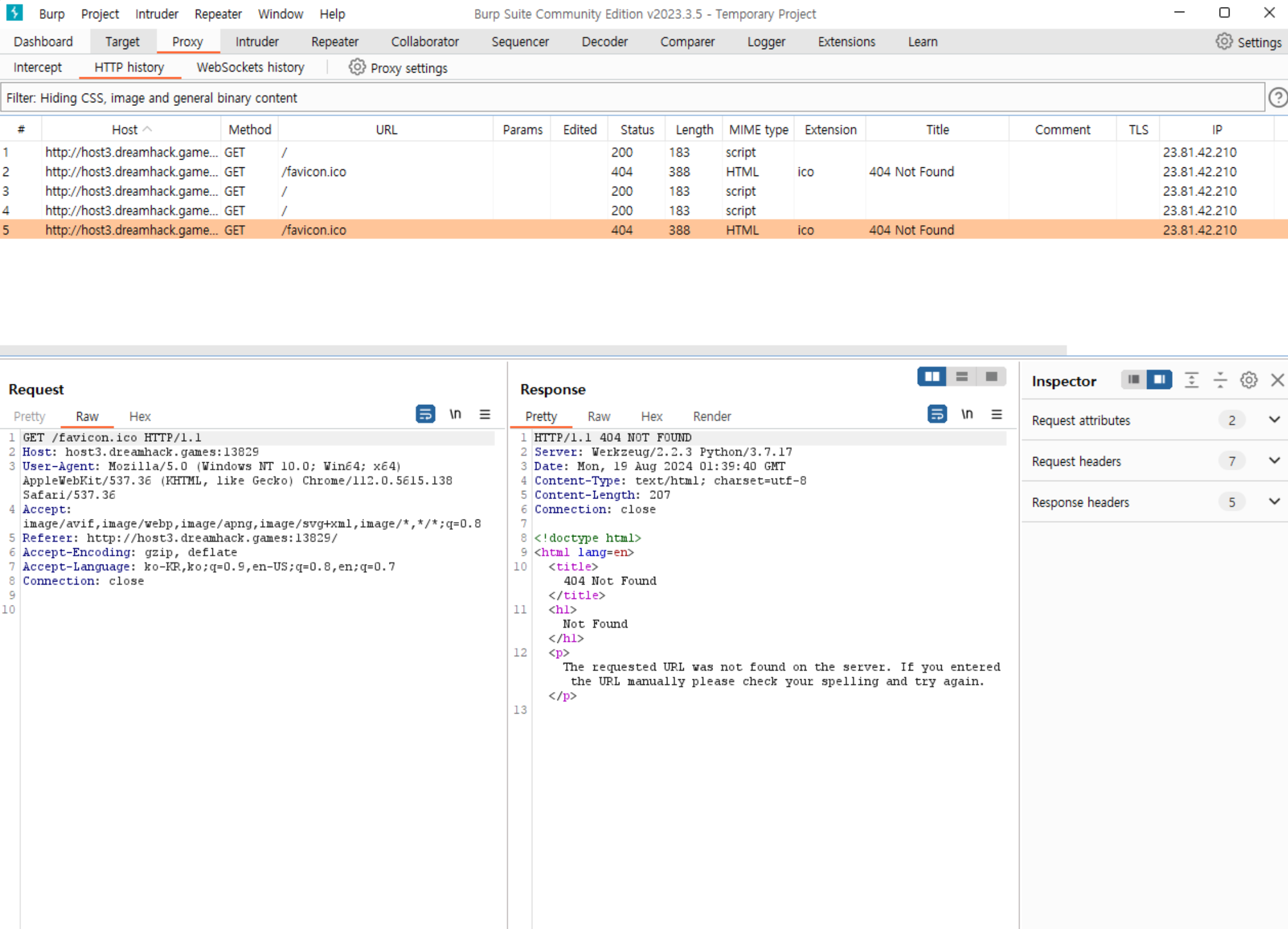Switch to the Repeater tool tab
This screenshot has height=929, width=1288.
click(x=335, y=42)
